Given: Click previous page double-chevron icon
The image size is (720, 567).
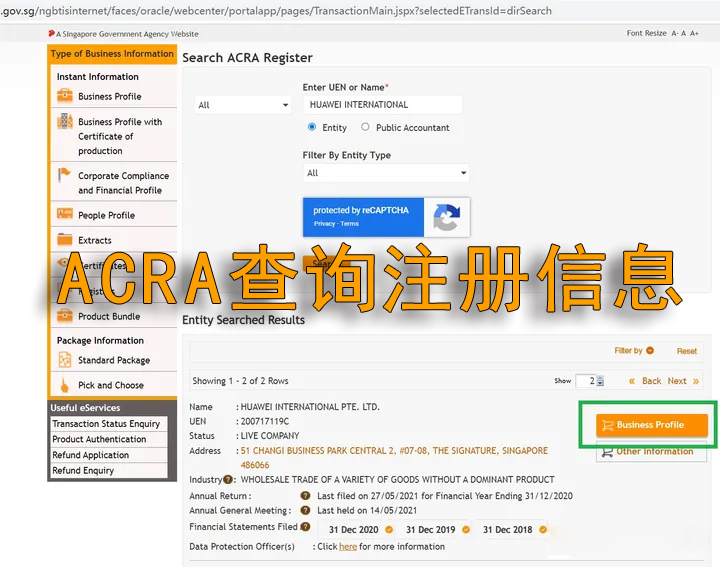Looking at the screenshot, I should point(632,381).
